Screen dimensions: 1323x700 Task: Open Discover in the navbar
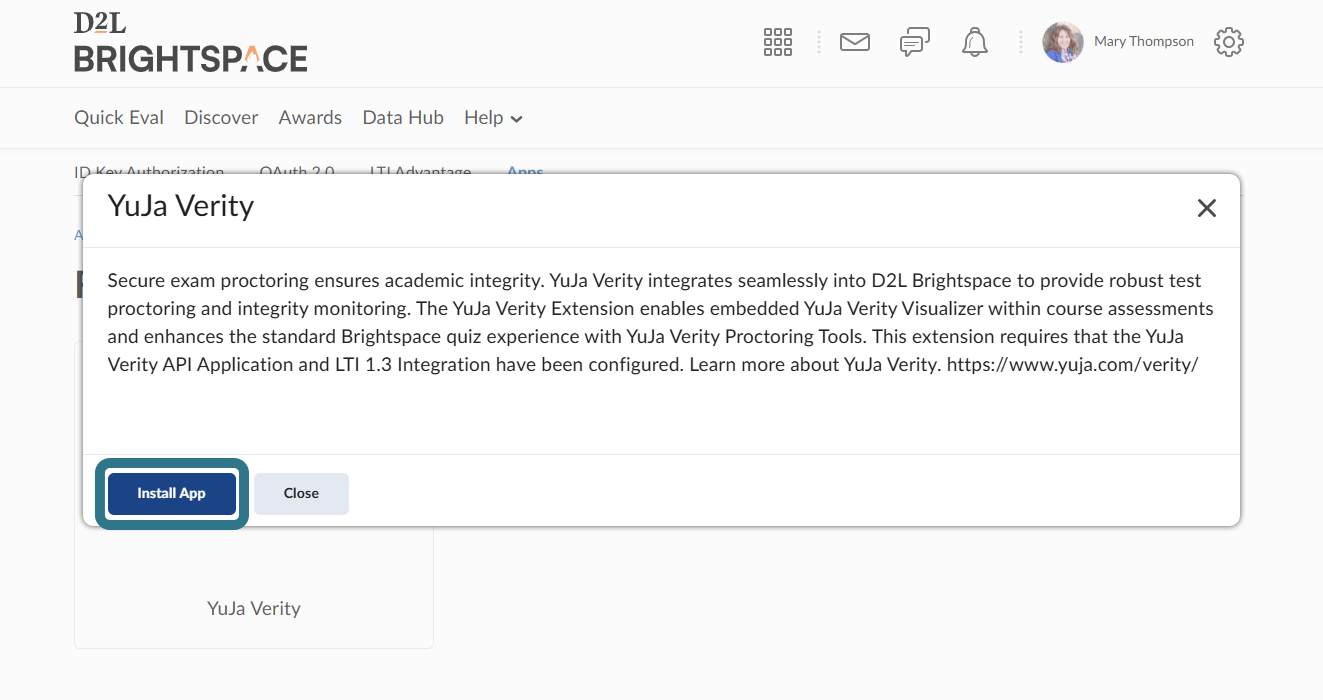pos(221,118)
